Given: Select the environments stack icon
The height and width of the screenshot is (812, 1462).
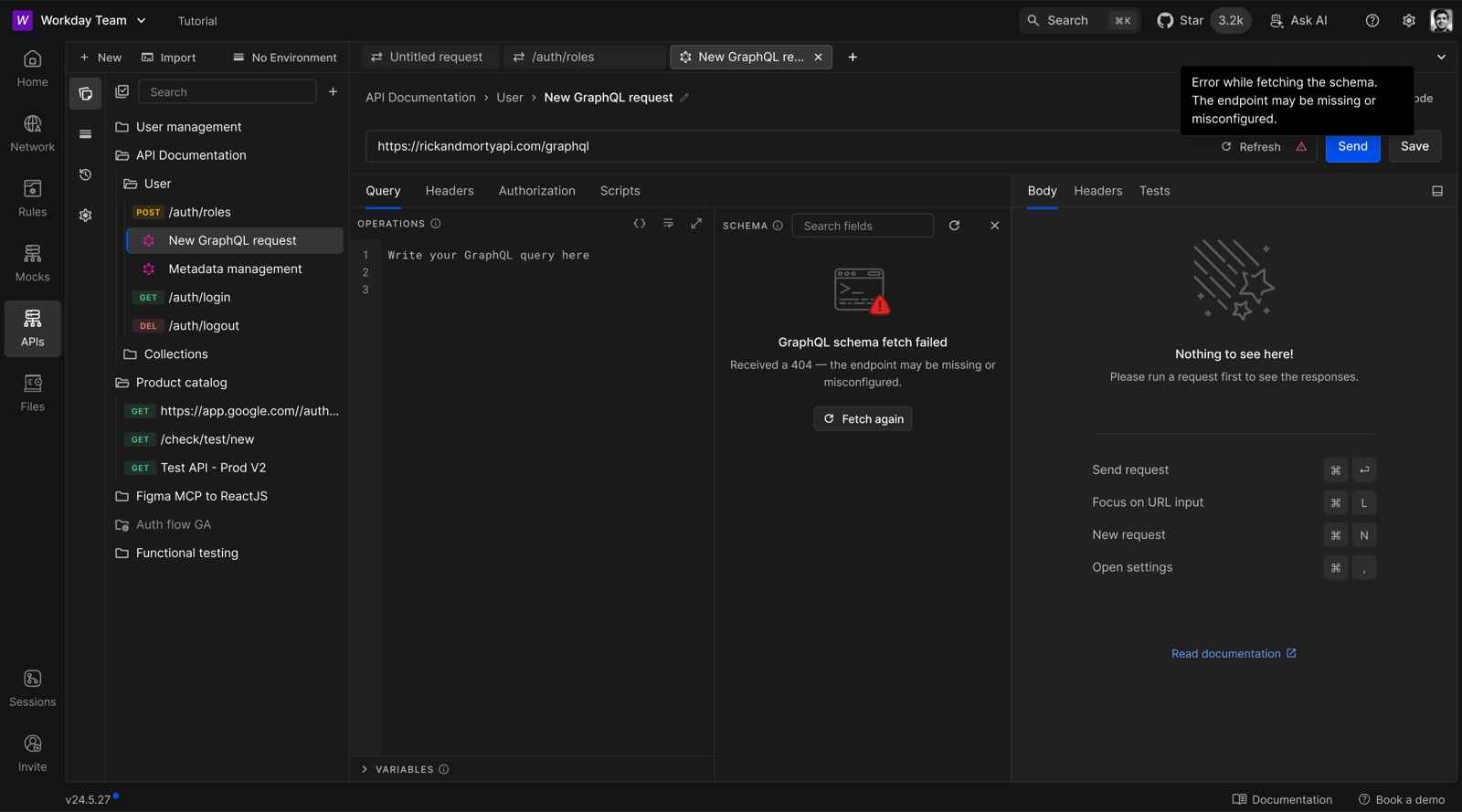Looking at the screenshot, I should [x=85, y=134].
